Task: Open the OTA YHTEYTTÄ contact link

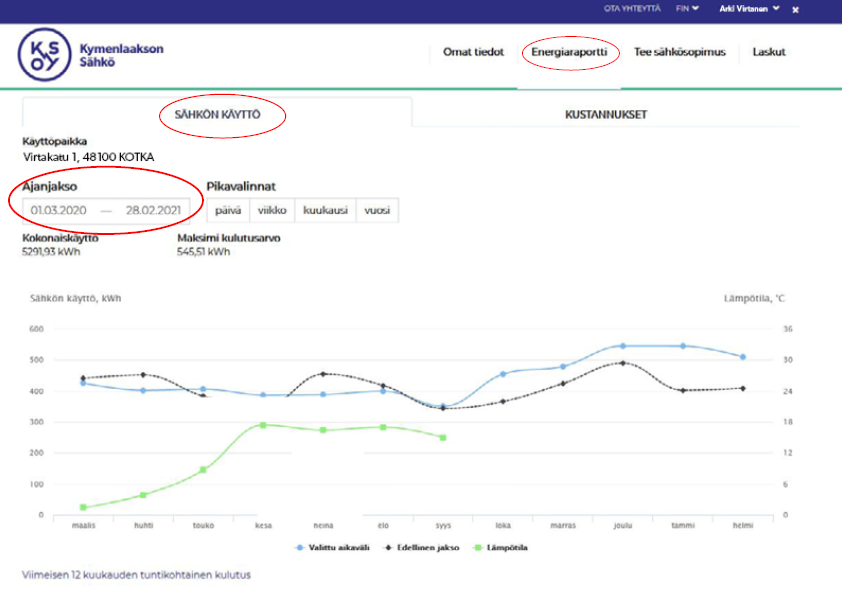Action: pos(632,9)
